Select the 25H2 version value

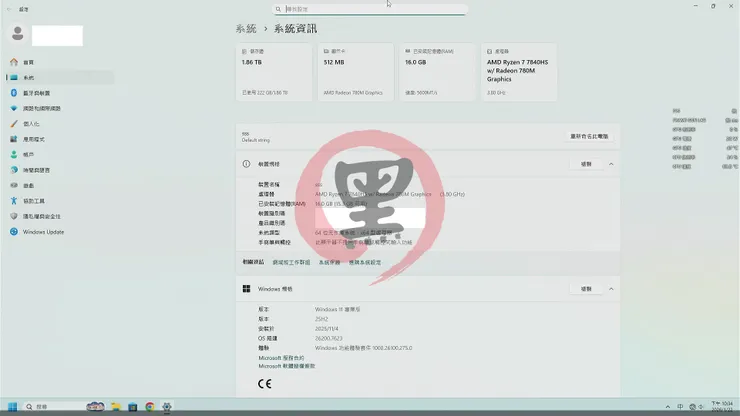321,319
